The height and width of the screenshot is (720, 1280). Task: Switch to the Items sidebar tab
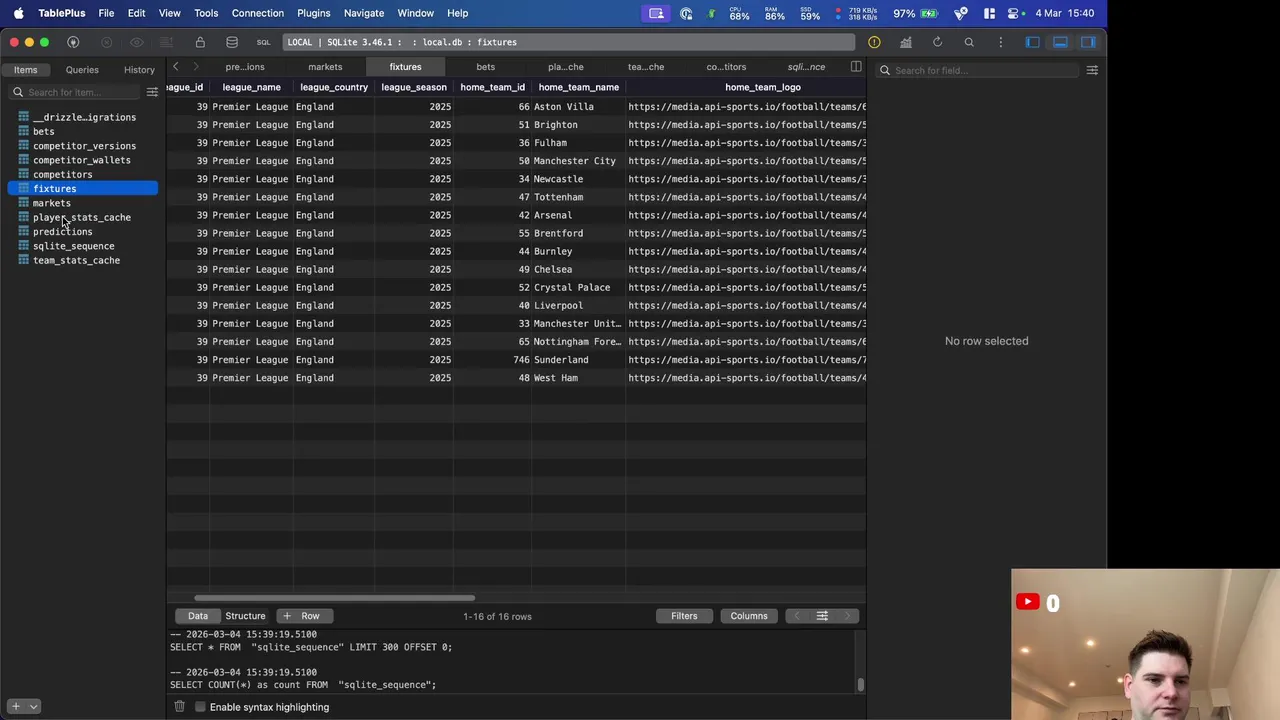click(26, 70)
